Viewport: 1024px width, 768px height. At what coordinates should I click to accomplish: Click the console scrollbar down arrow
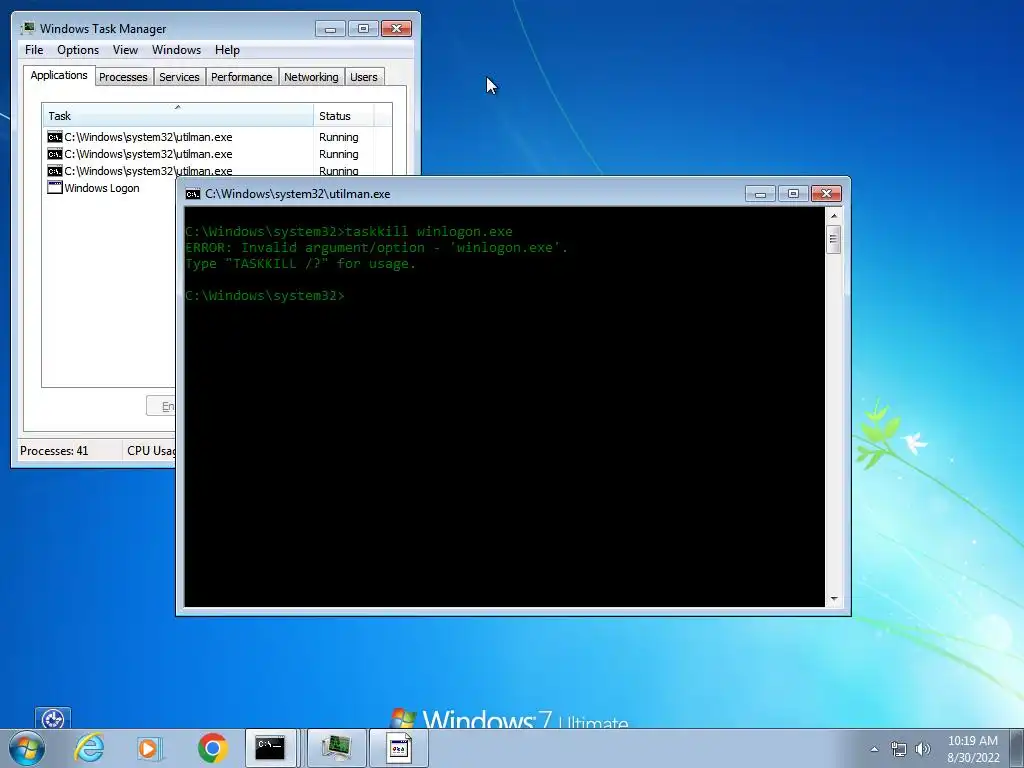point(833,598)
